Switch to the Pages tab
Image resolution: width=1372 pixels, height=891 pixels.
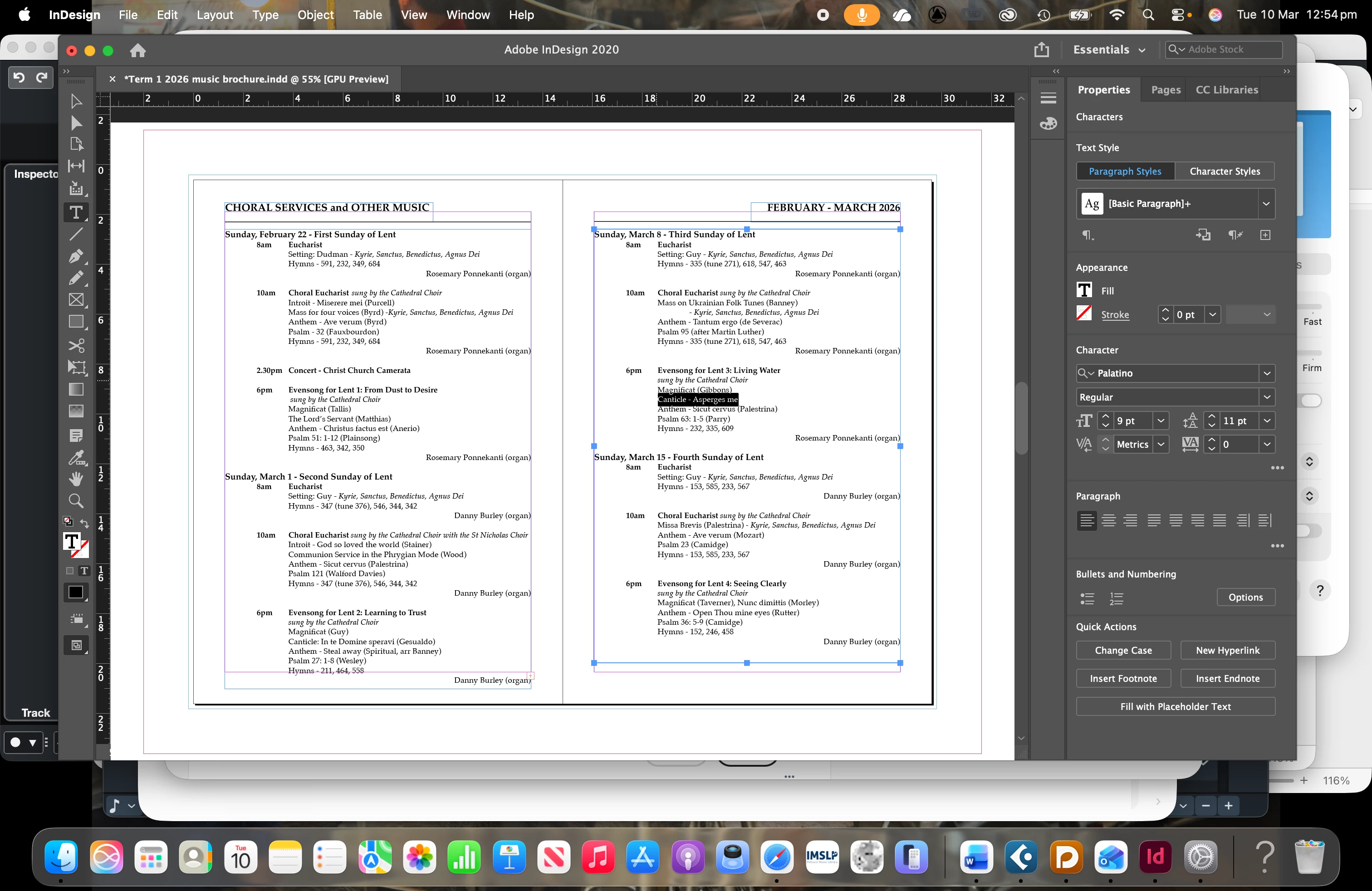[1166, 90]
